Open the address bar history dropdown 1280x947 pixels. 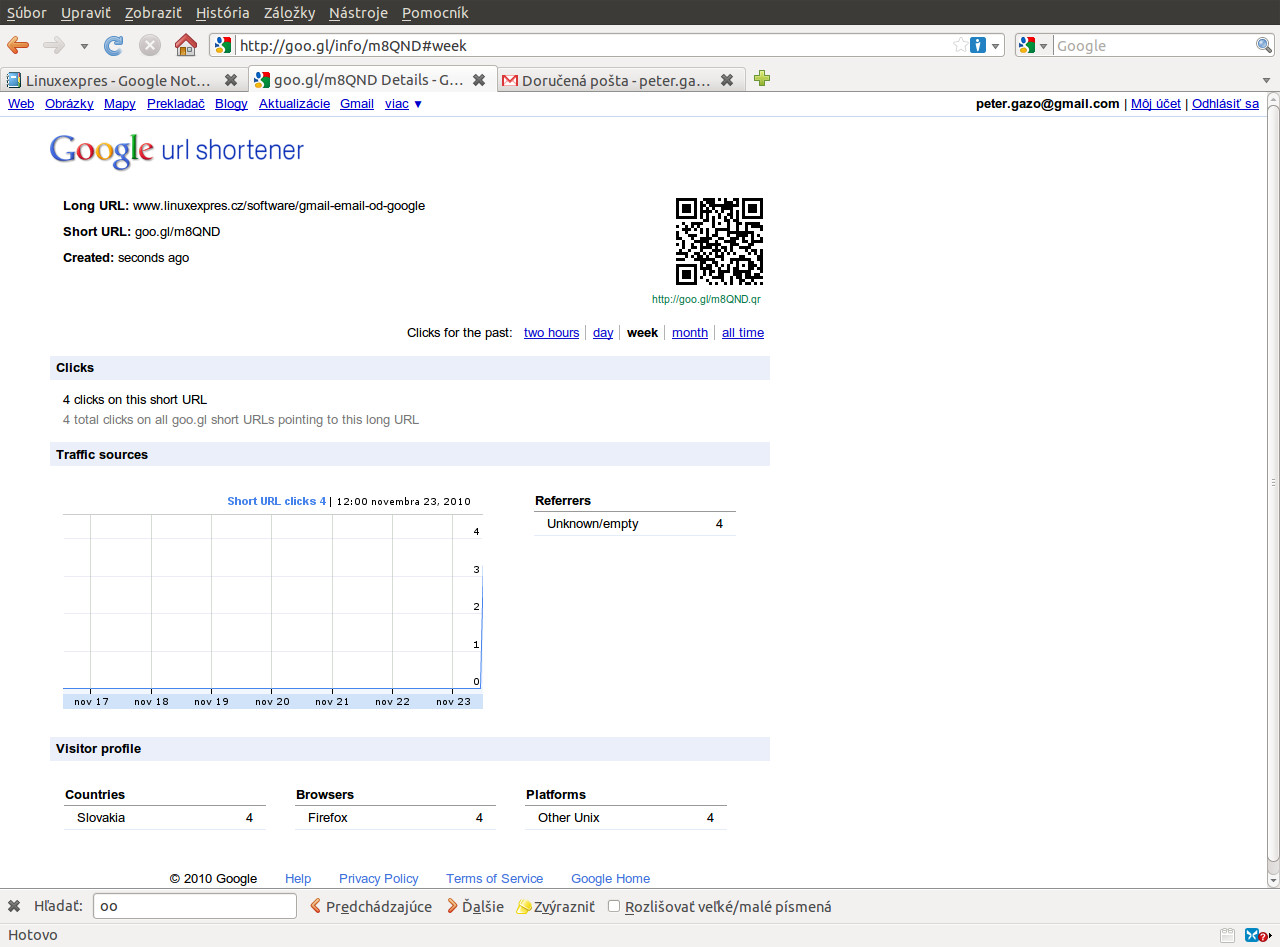point(996,46)
